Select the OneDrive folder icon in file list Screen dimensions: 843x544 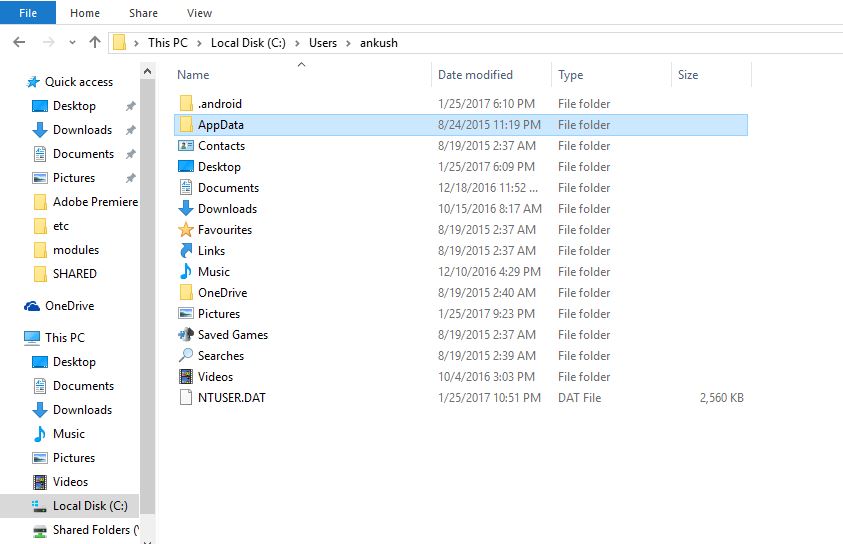pyautogui.click(x=186, y=292)
